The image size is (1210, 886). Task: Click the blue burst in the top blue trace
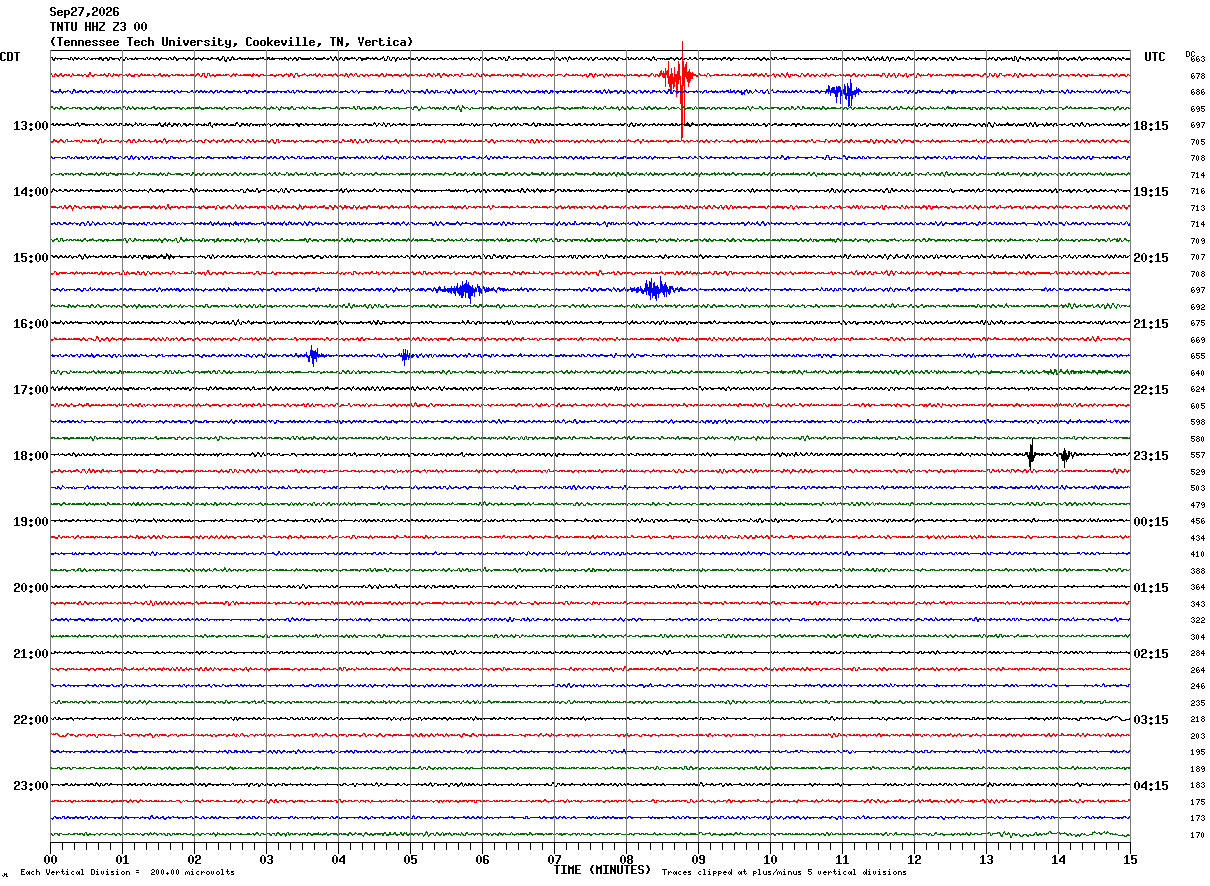tap(843, 92)
